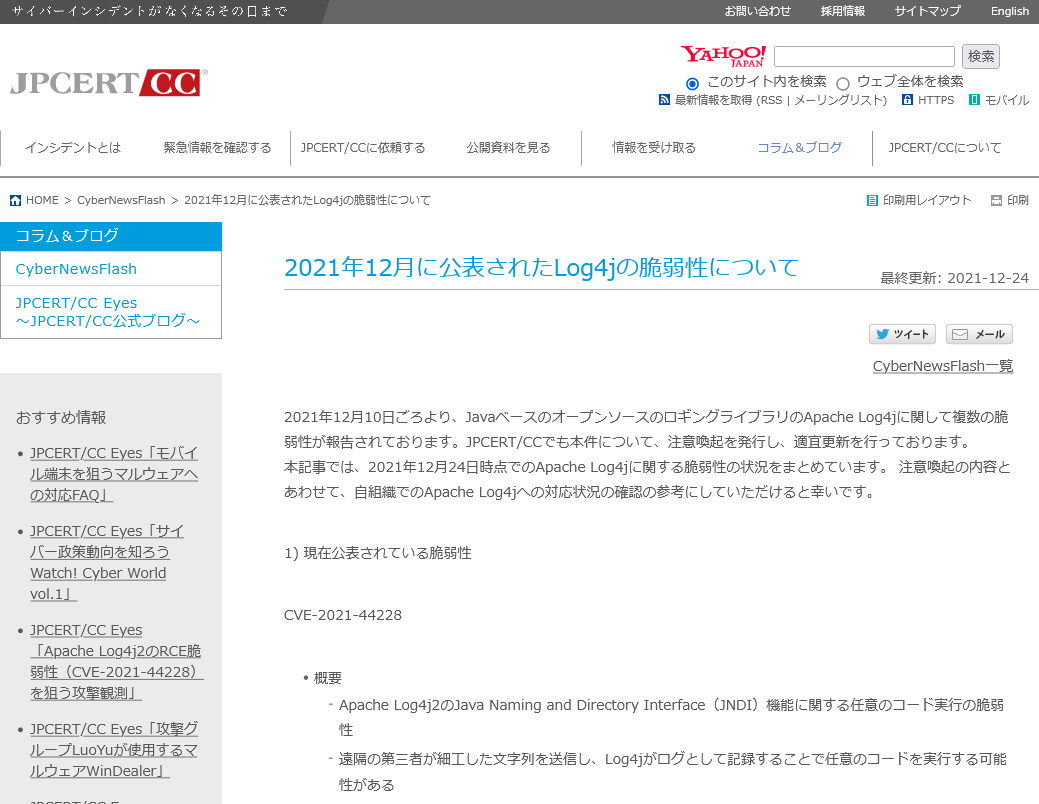1039x804 pixels.
Task: Click the 検索 search button
Action: point(980,56)
